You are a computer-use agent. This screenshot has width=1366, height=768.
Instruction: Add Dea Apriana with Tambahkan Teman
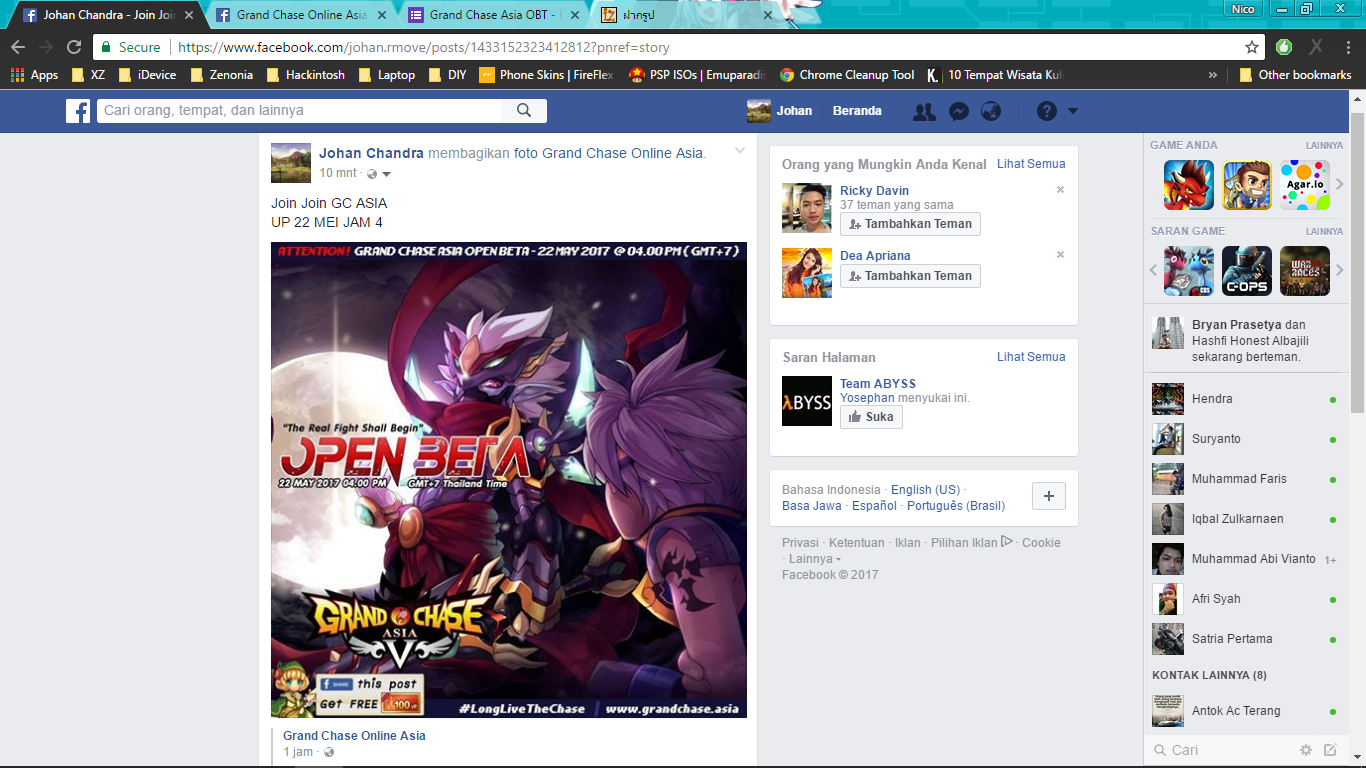(910, 276)
